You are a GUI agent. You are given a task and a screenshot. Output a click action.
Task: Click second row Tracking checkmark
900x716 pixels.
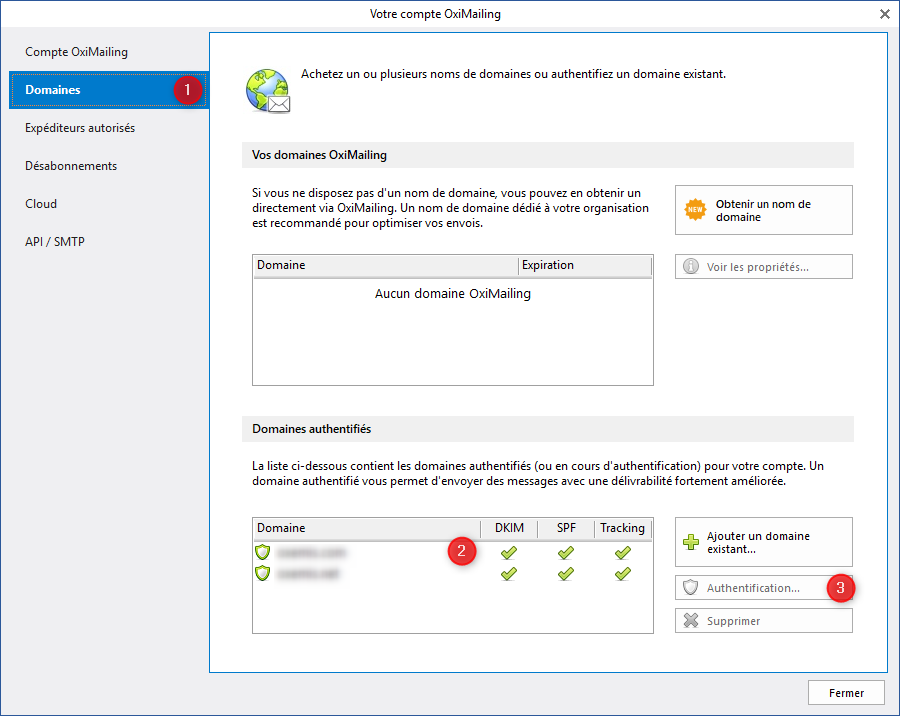(623, 573)
